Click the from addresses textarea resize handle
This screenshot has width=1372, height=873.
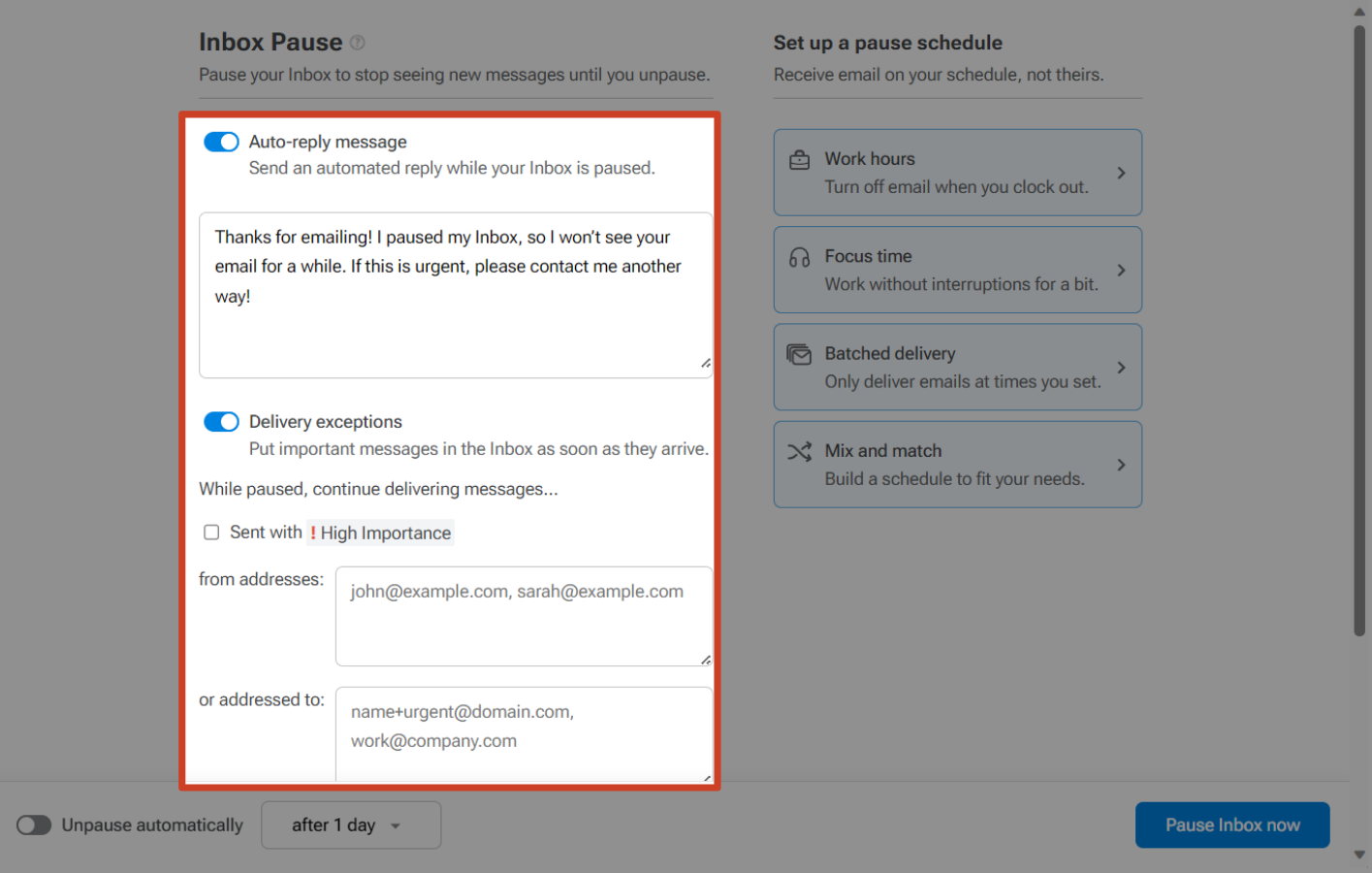pyautogui.click(x=705, y=660)
